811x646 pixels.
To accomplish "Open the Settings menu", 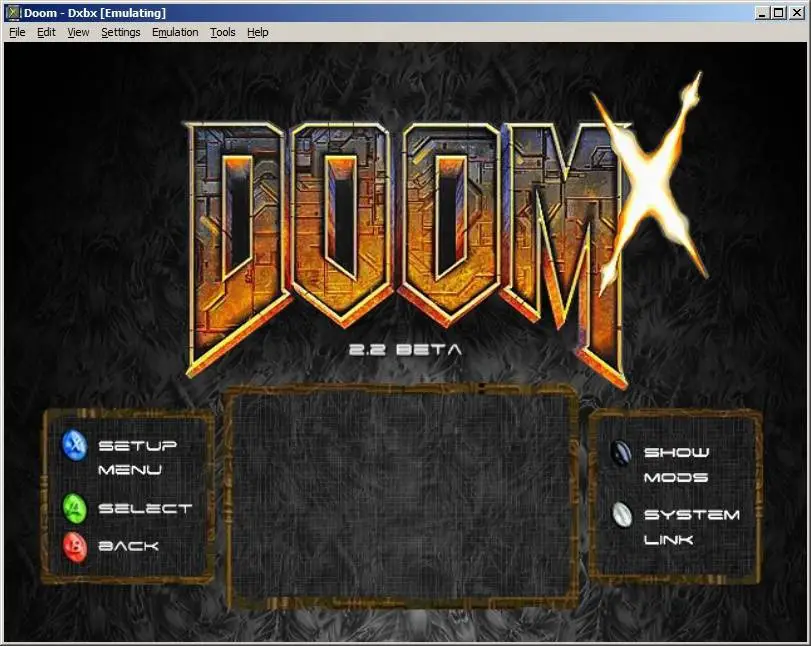I will pyautogui.click(x=121, y=32).
